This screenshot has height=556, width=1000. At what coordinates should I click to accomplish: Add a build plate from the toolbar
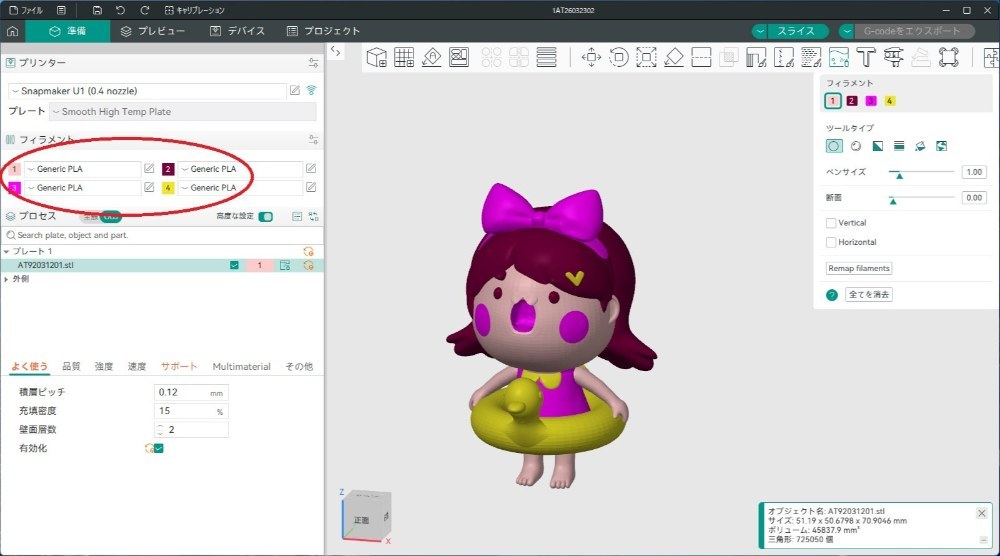(x=404, y=57)
